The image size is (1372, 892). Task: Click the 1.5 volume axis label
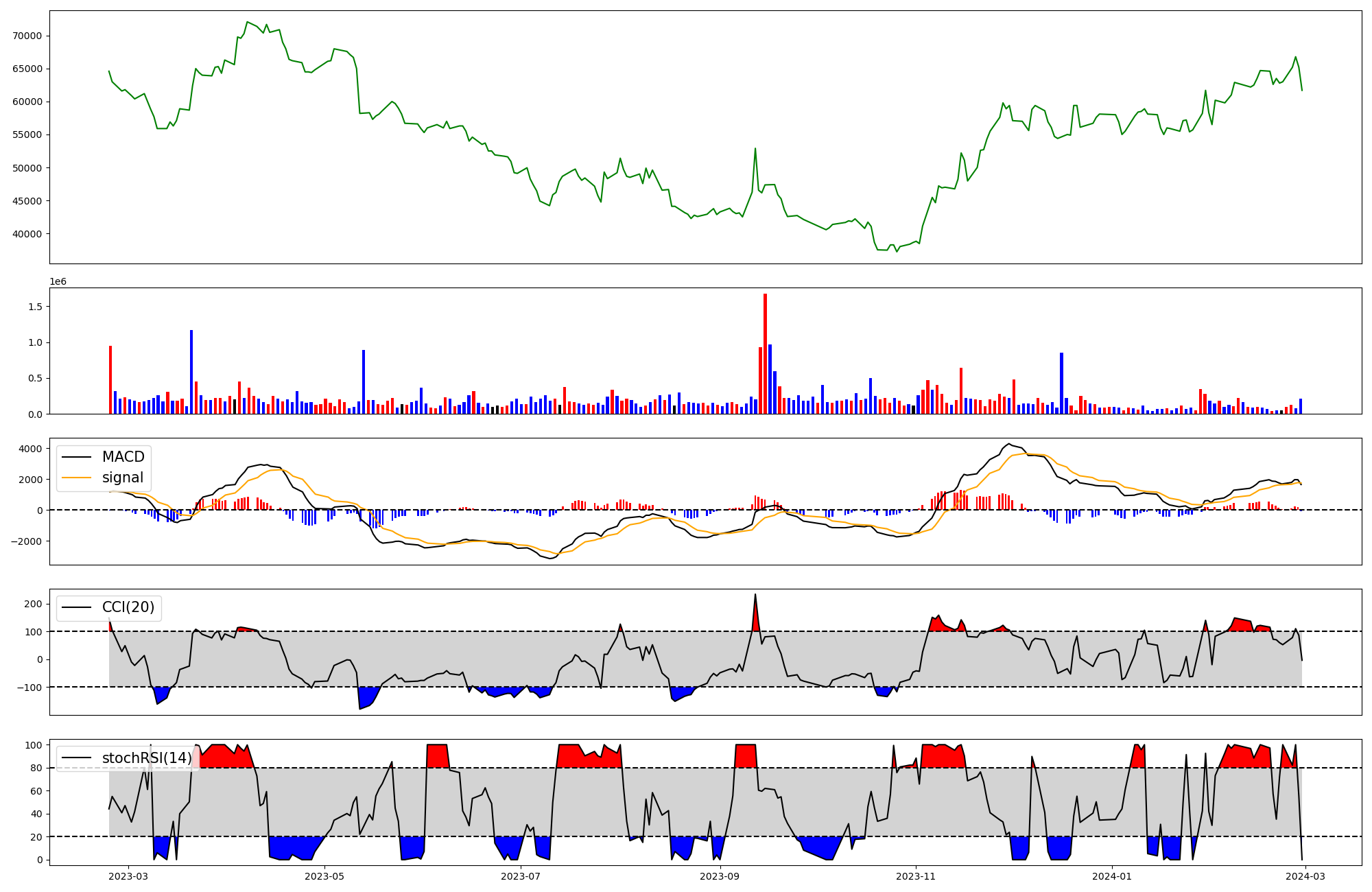35,307
